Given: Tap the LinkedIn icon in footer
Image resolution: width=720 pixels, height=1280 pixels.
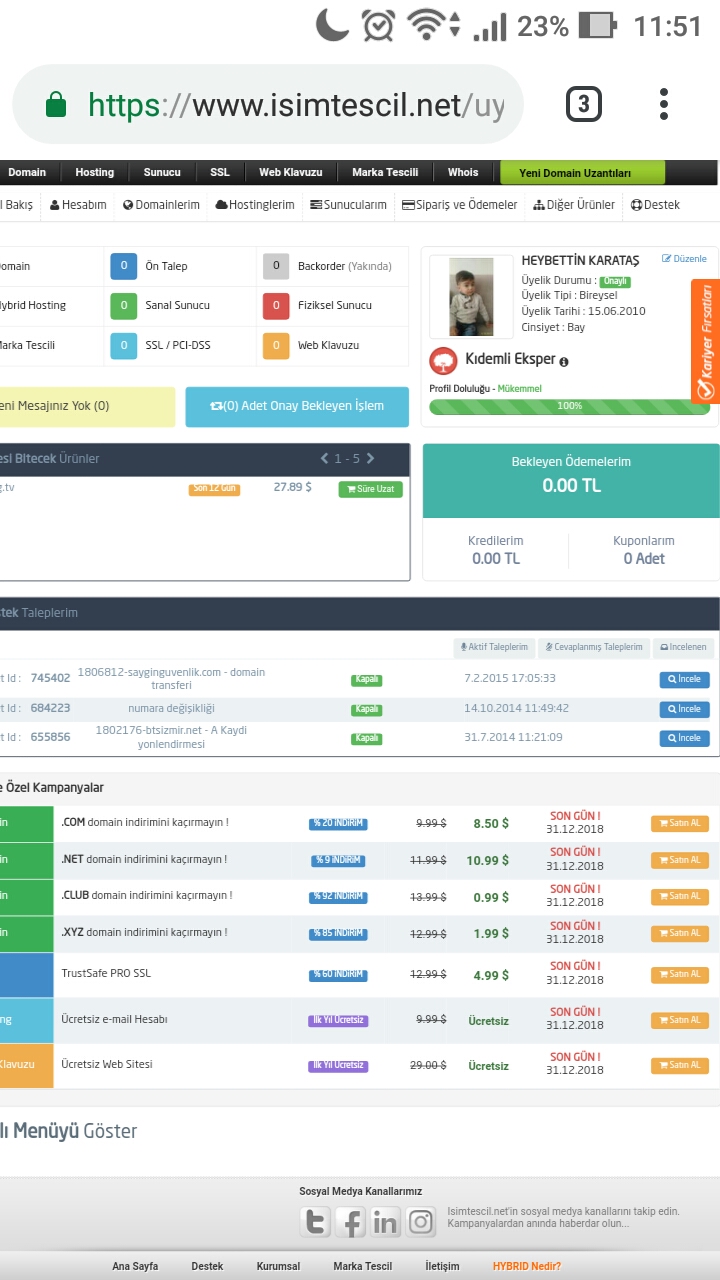Looking at the screenshot, I should click(385, 1221).
